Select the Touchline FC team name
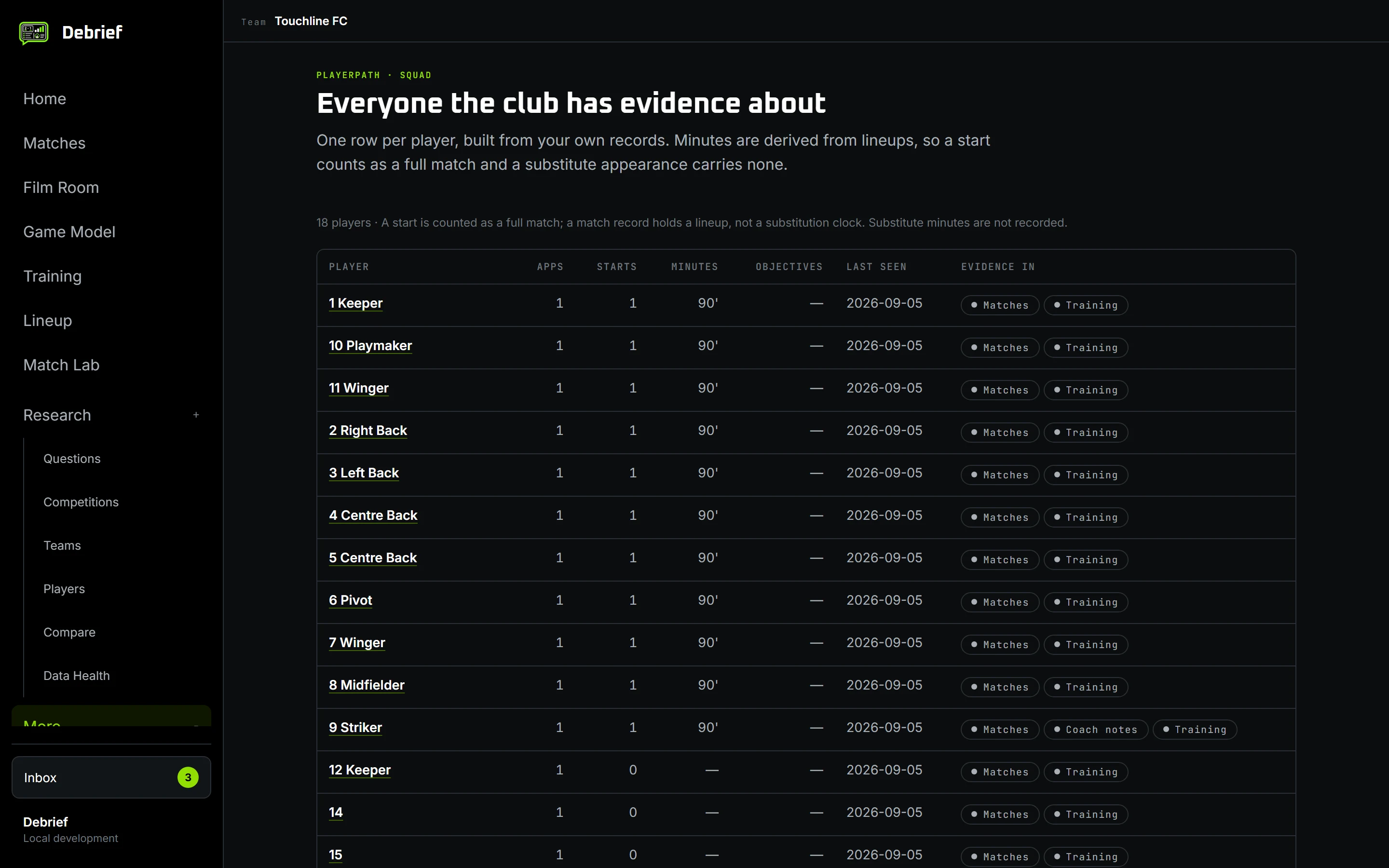 point(311,21)
